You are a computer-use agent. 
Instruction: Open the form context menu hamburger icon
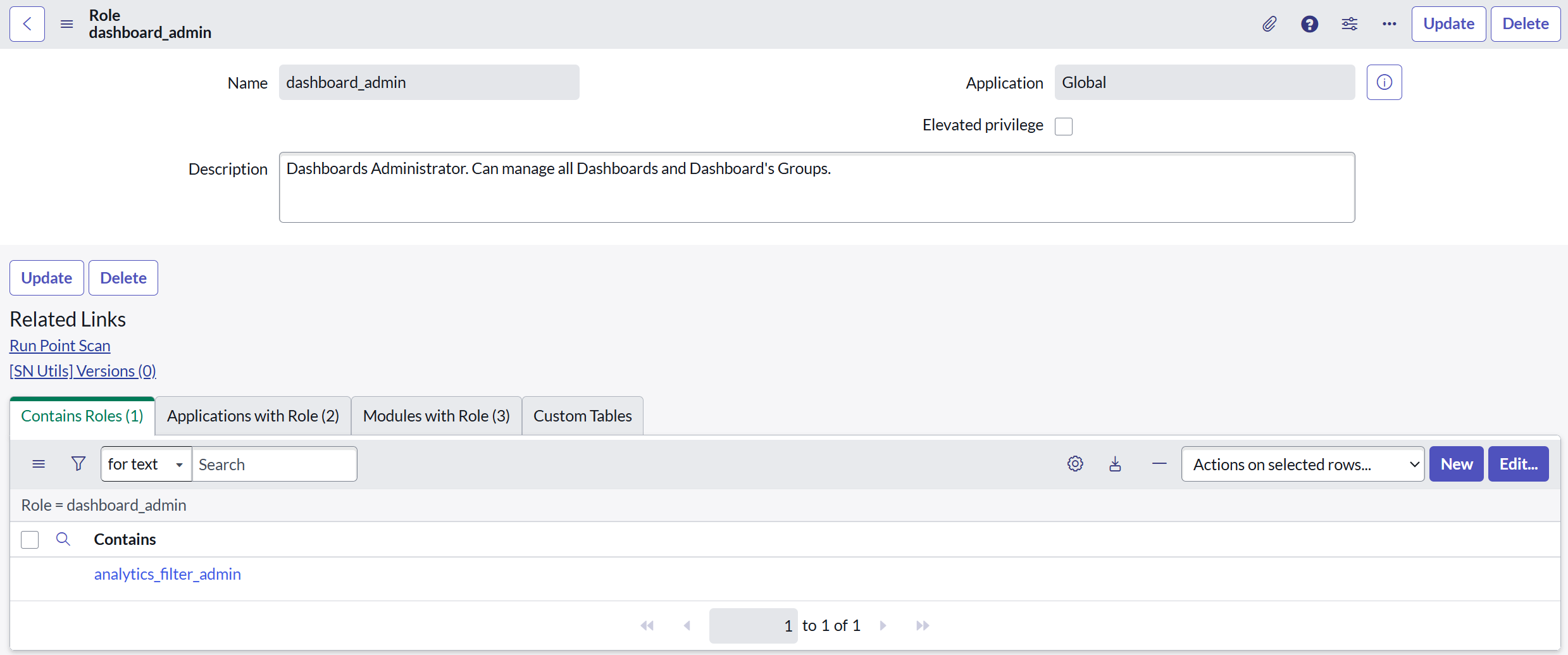pyautogui.click(x=66, y=24)
